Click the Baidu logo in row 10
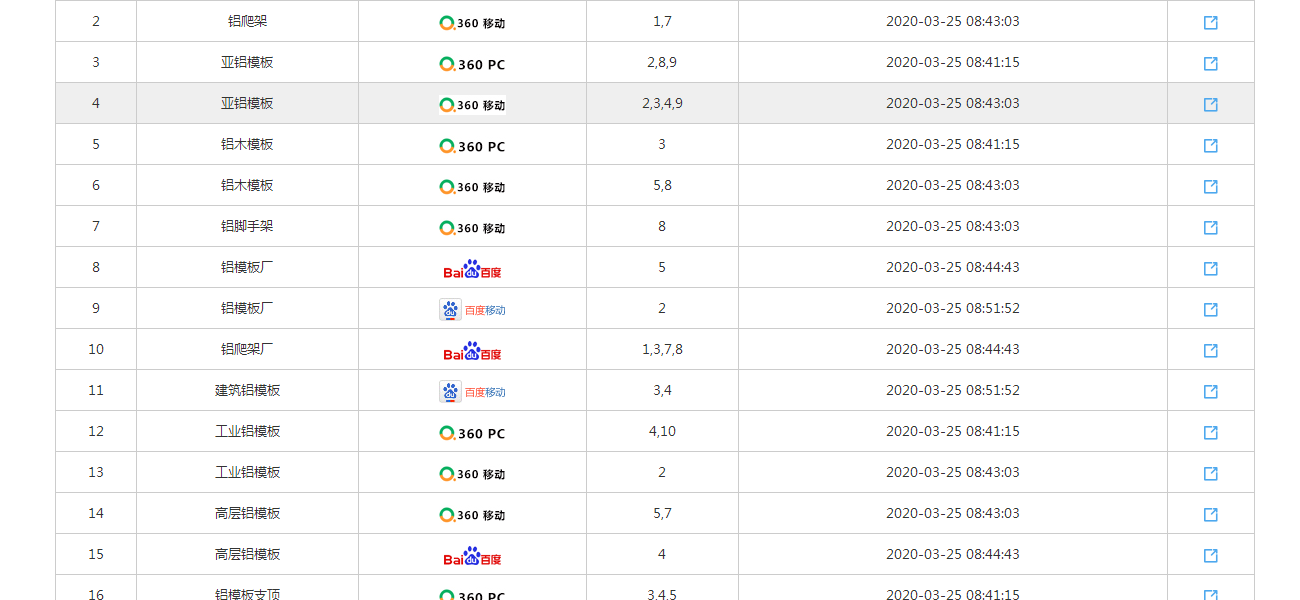The width and height of the screenshot is (1300, 600). coord(472,351)
